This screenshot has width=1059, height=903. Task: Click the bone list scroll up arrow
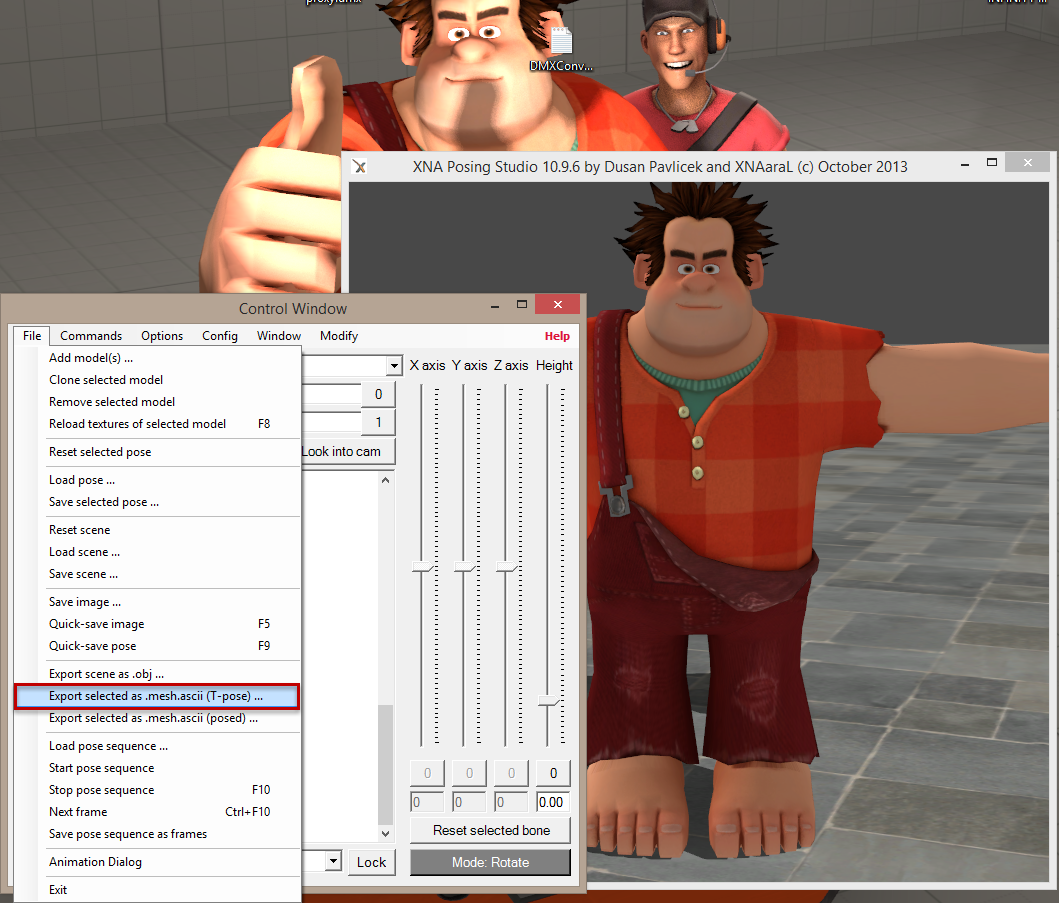[385, 480]
